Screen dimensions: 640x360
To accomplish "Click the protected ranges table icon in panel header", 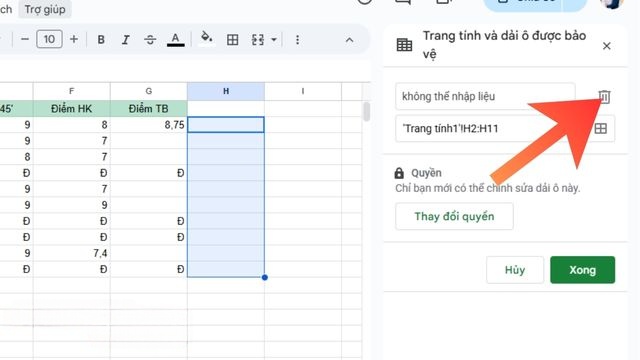I will [404, 44].
